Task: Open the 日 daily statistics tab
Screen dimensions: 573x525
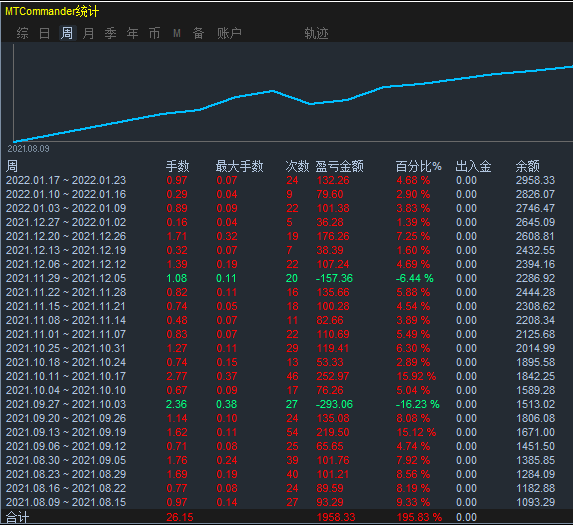Action: (45, 33)
